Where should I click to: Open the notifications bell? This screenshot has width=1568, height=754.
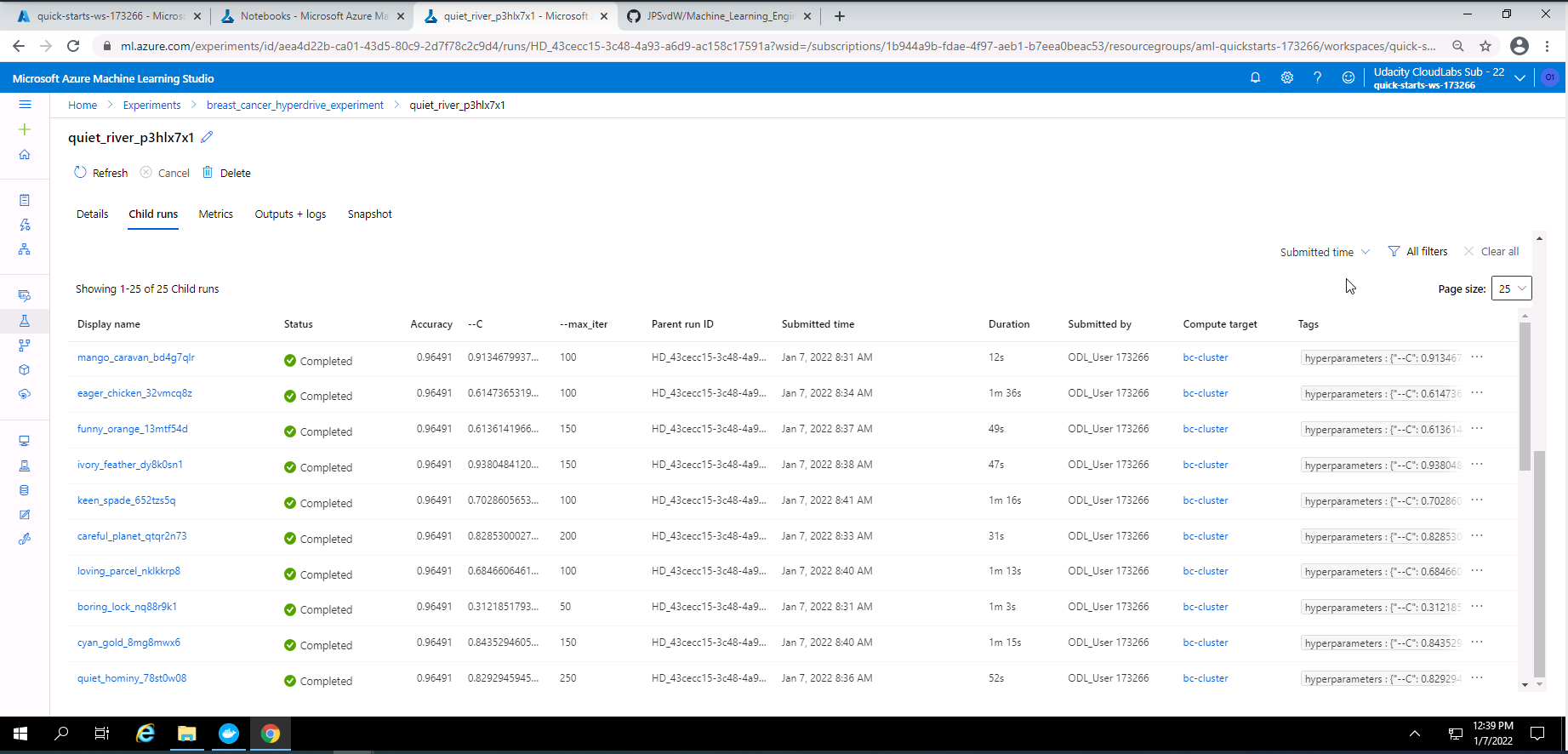1255,77
